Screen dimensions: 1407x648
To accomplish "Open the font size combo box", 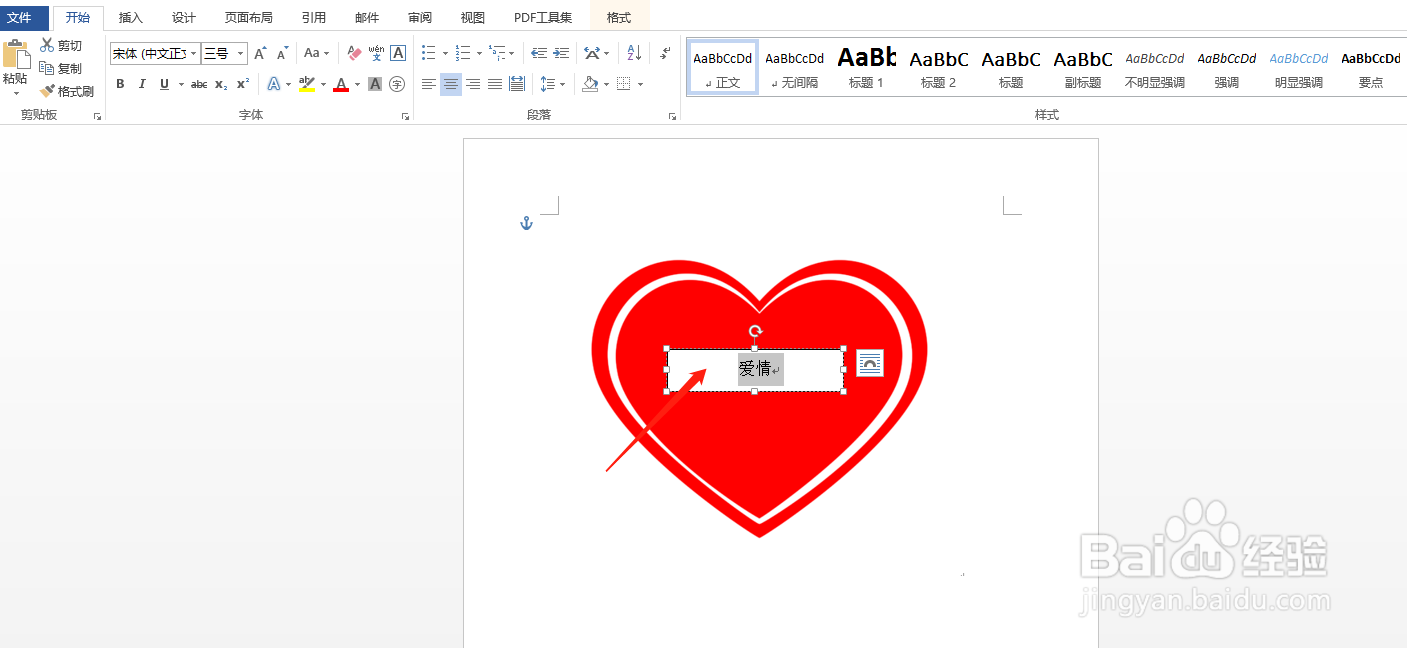I will click(x=225, y=53).
